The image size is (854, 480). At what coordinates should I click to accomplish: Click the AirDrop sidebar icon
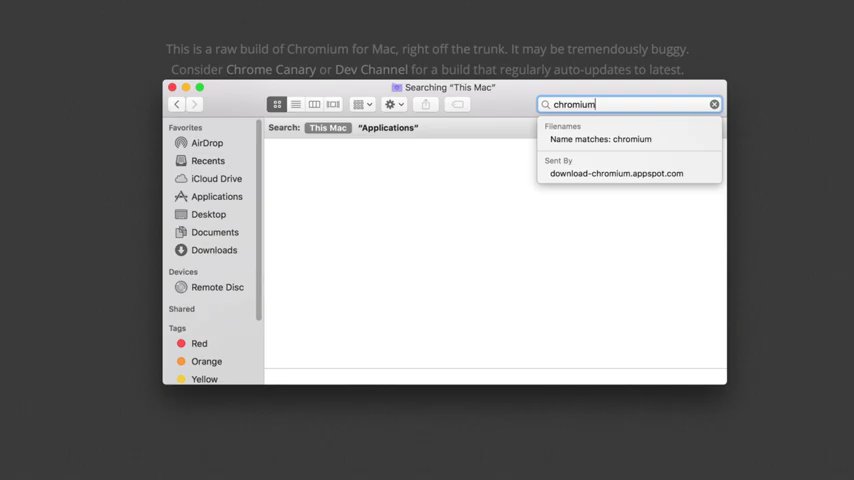(181, 143)
